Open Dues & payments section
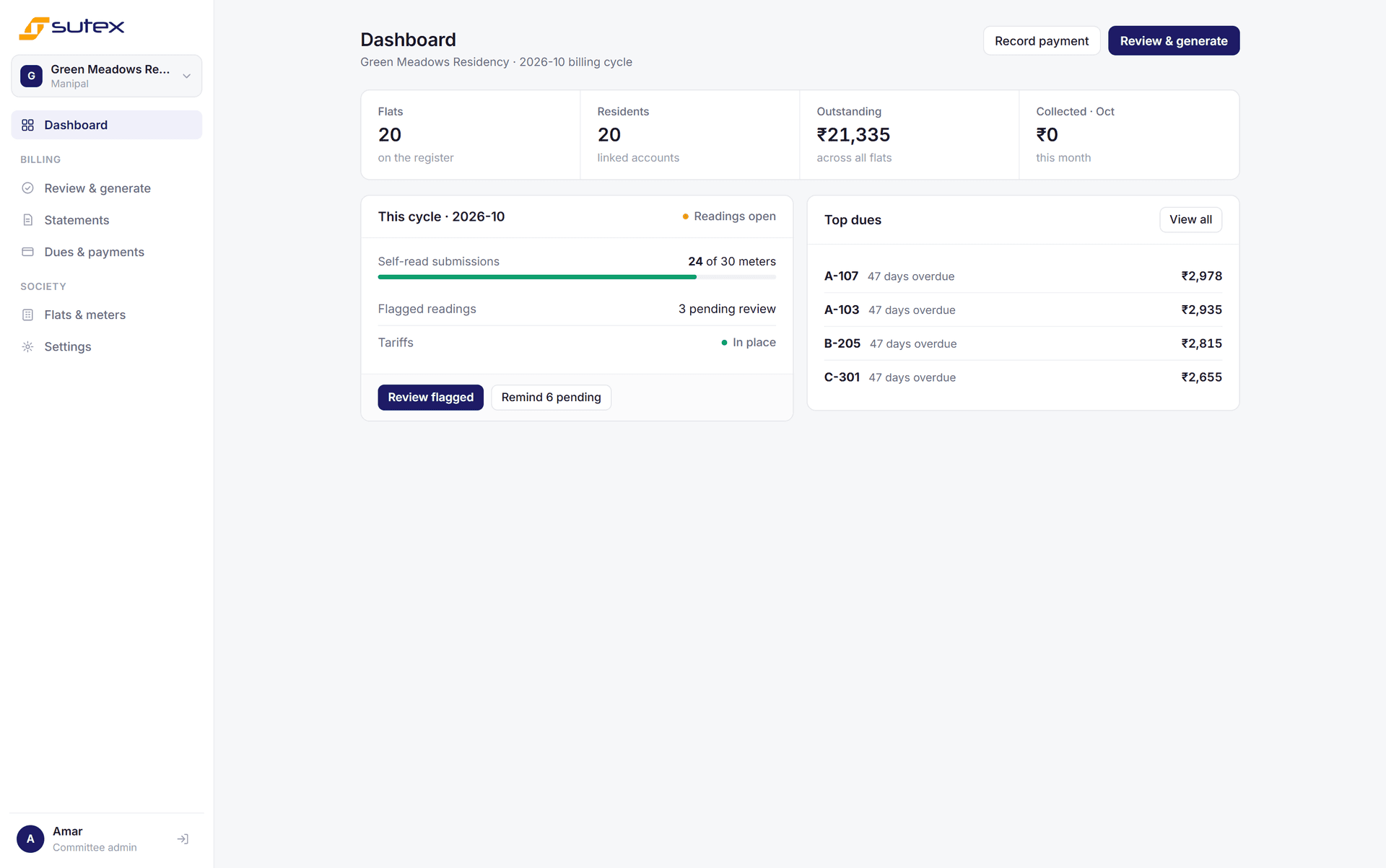 click(107, 252)
